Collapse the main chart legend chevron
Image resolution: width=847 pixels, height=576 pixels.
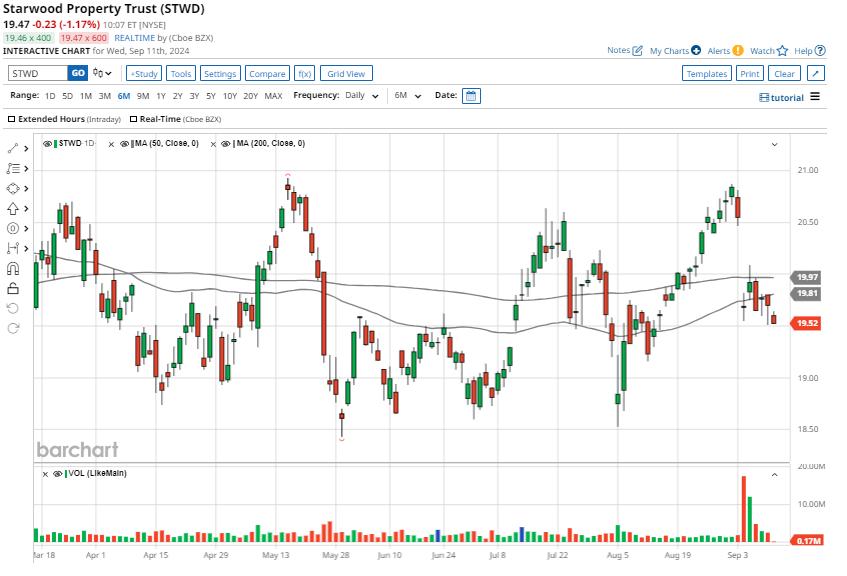(x=774, y=144)
